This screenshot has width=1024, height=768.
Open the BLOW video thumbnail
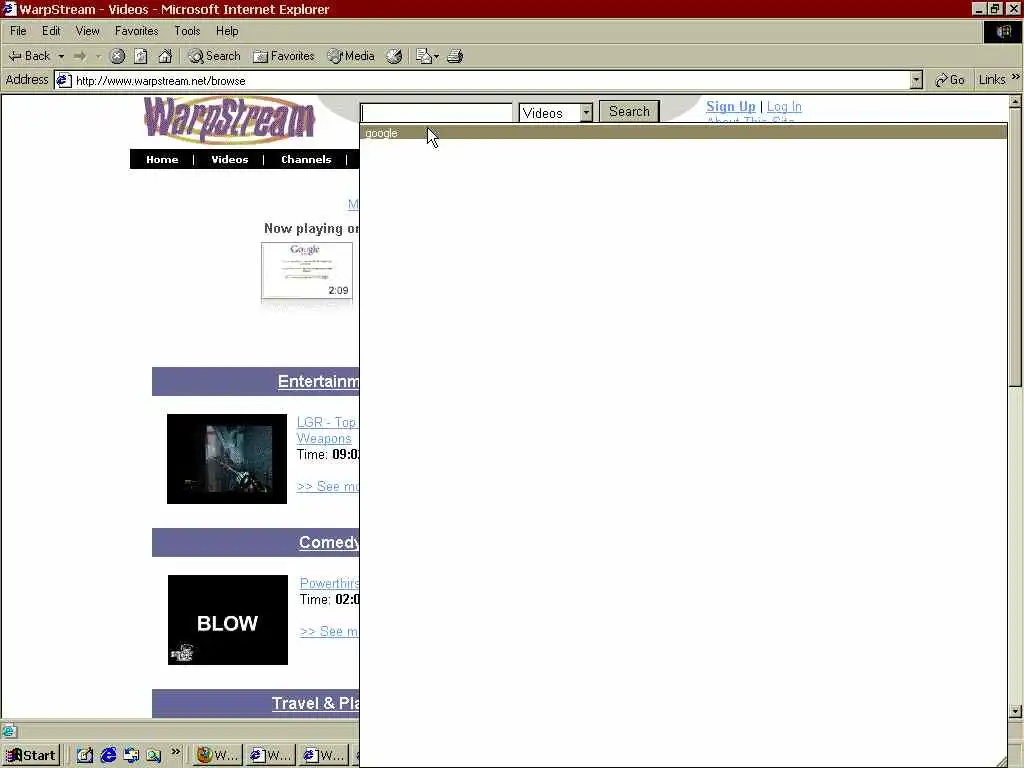(x=227, y=620)
